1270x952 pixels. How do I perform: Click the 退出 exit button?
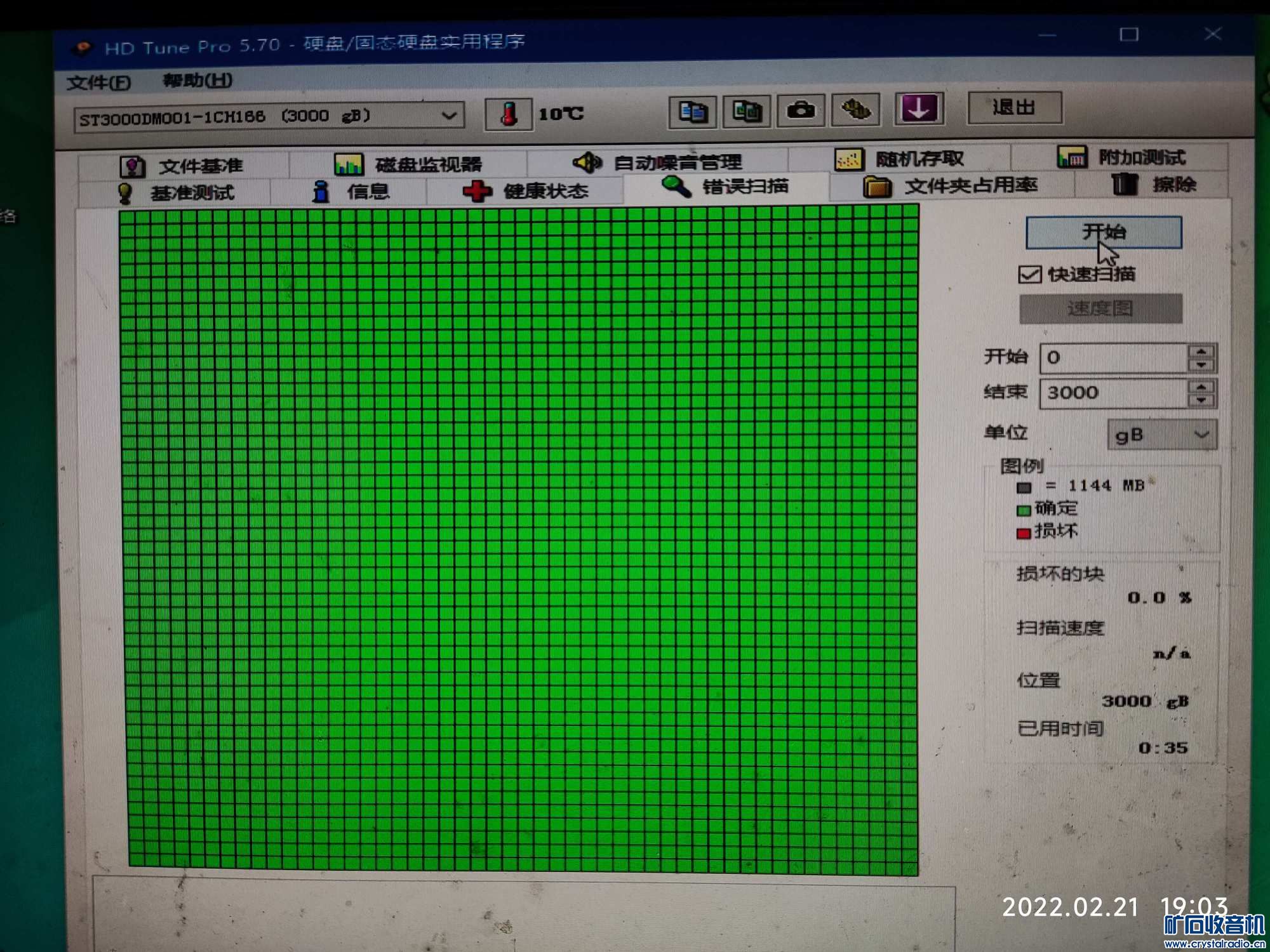[x=1014, y=107]
